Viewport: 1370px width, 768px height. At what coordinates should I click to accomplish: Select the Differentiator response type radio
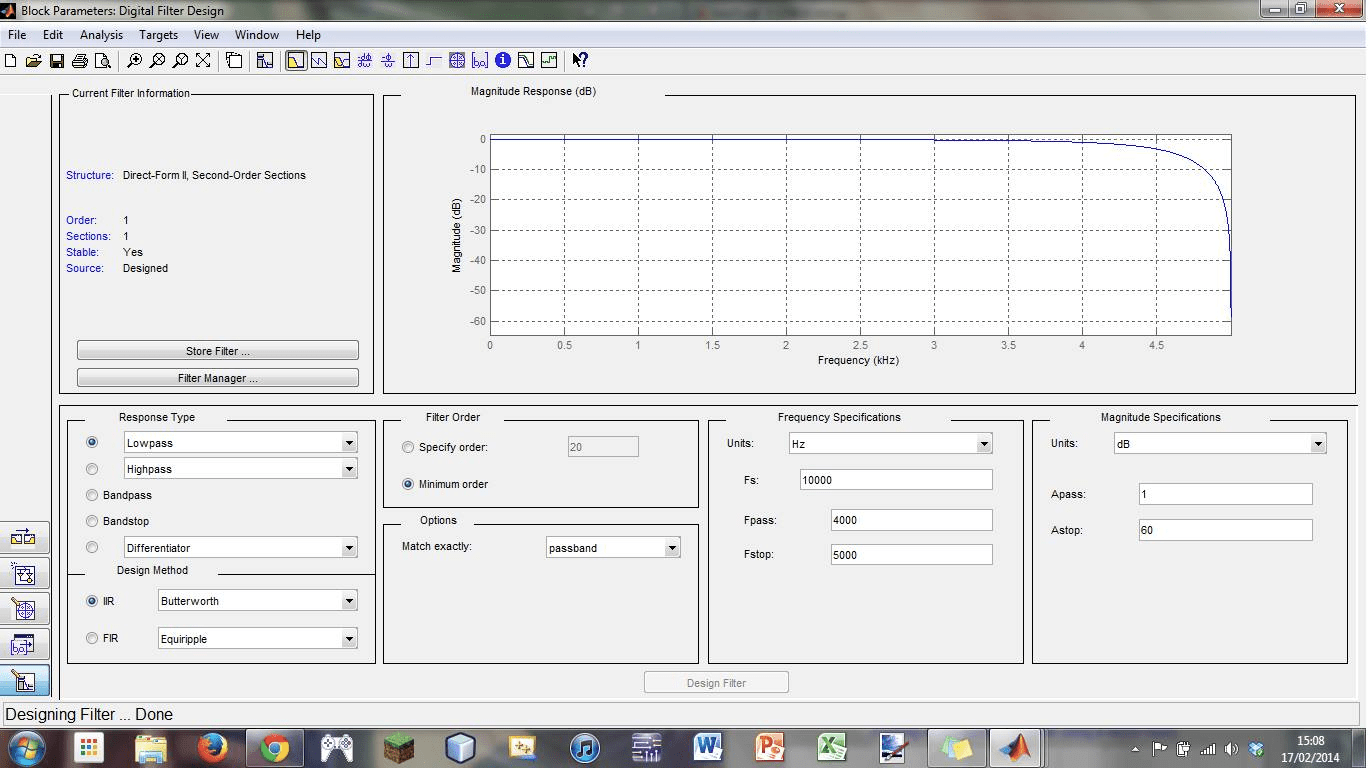[92, 547]
